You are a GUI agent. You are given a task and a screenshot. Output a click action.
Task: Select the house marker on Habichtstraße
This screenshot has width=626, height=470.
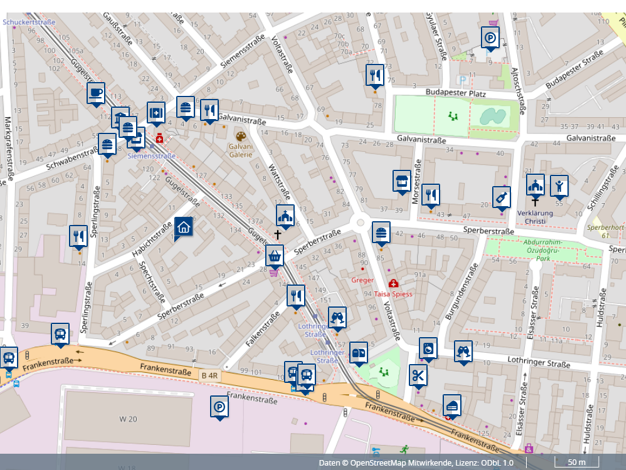(x=184, y=228)
